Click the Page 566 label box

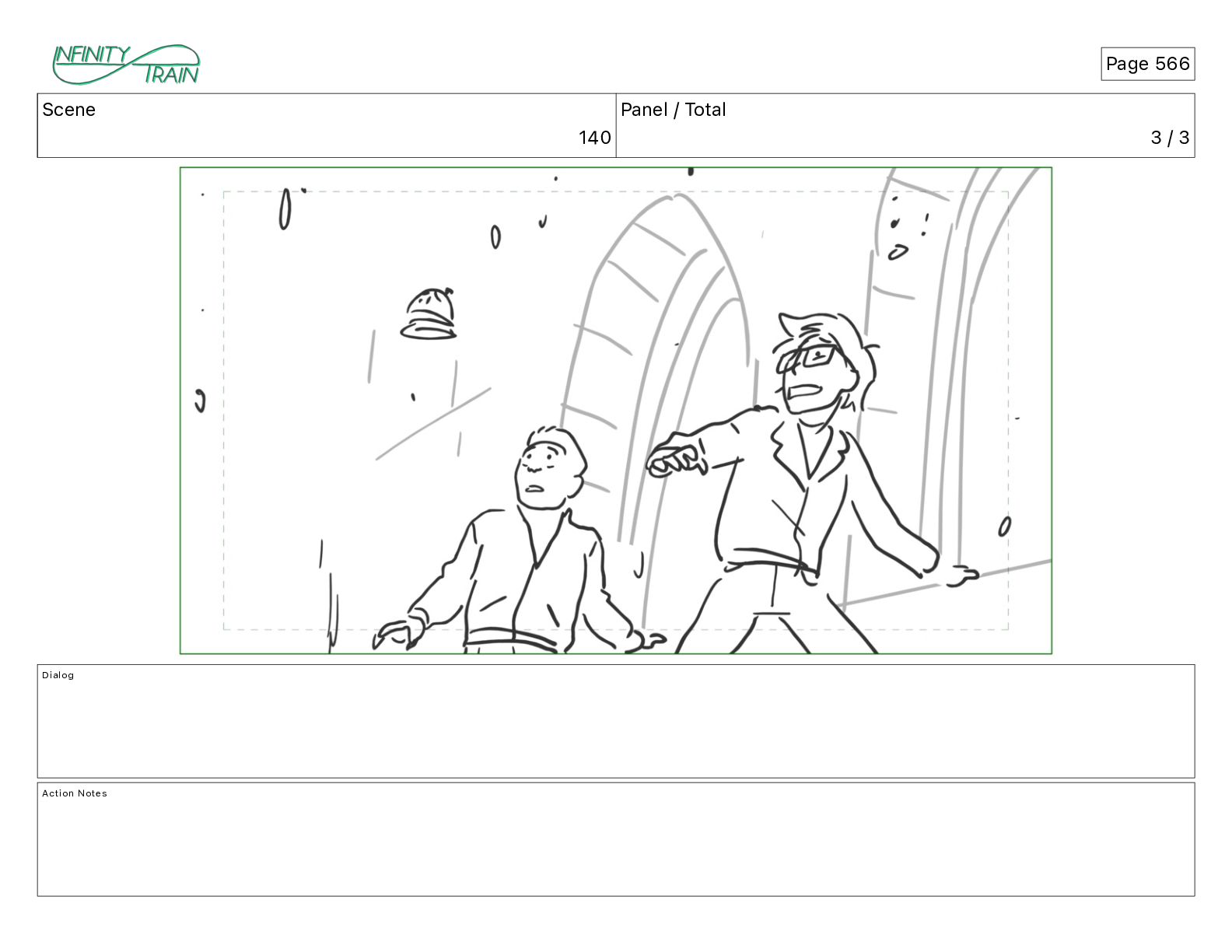[x=1147, y=64]
